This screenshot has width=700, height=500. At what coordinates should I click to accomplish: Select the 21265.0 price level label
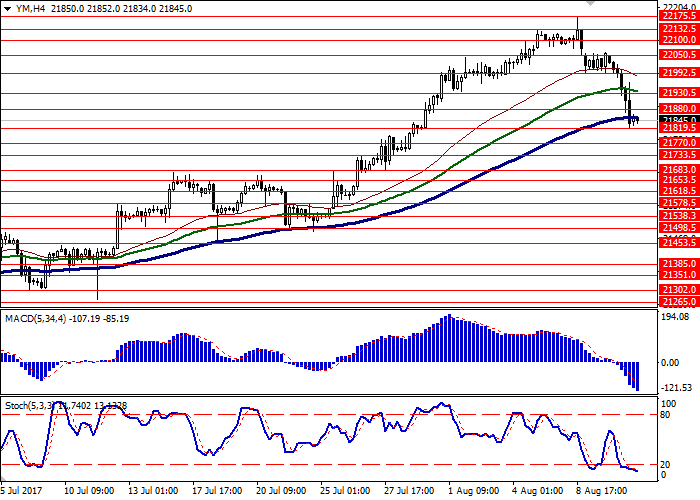(x=679, y=302)
